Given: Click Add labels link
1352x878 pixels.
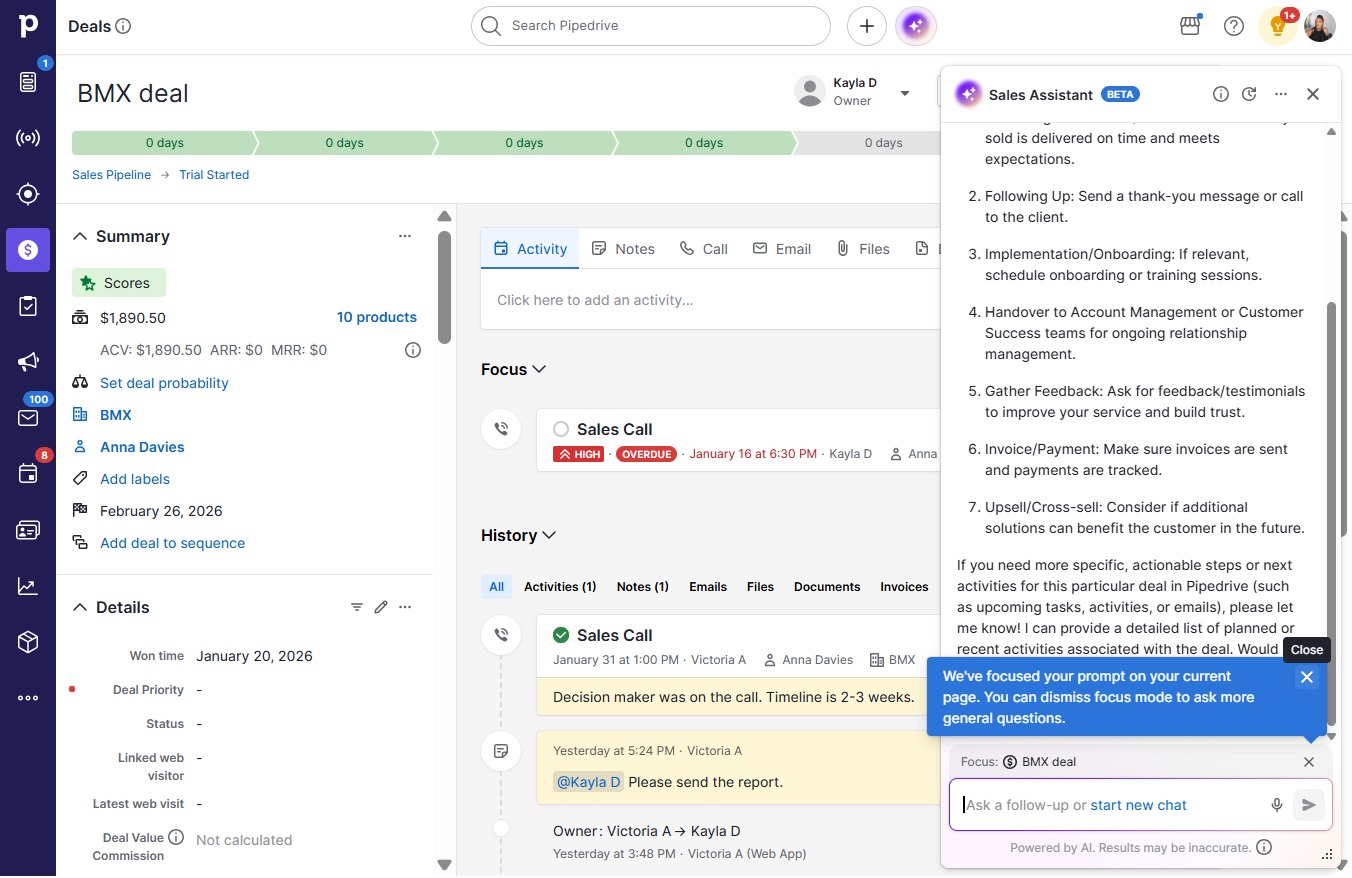Looking at the screenshot, I should click(x=135, y=479).
